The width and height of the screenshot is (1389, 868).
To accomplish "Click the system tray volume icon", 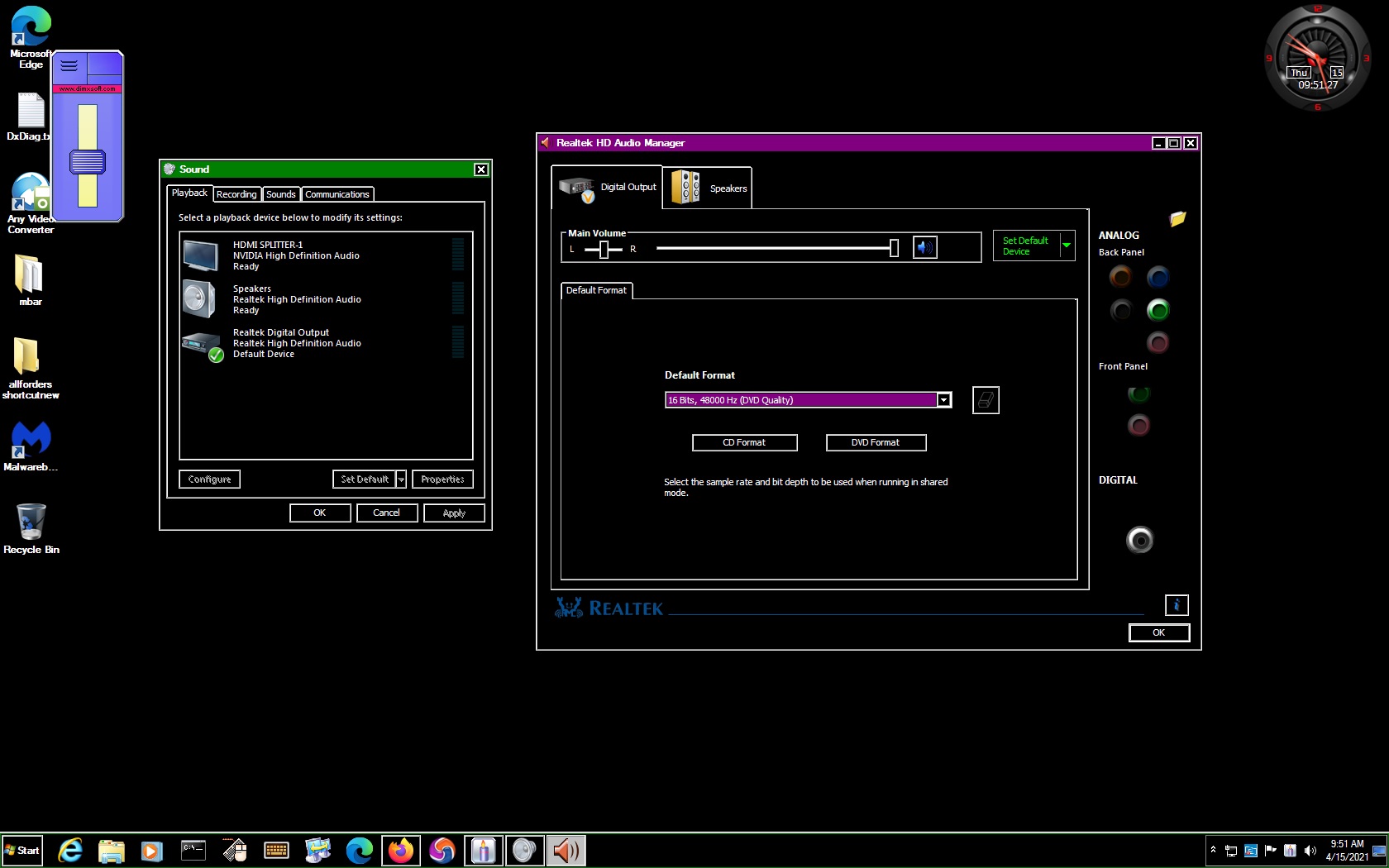I will tap(1310, 851).
